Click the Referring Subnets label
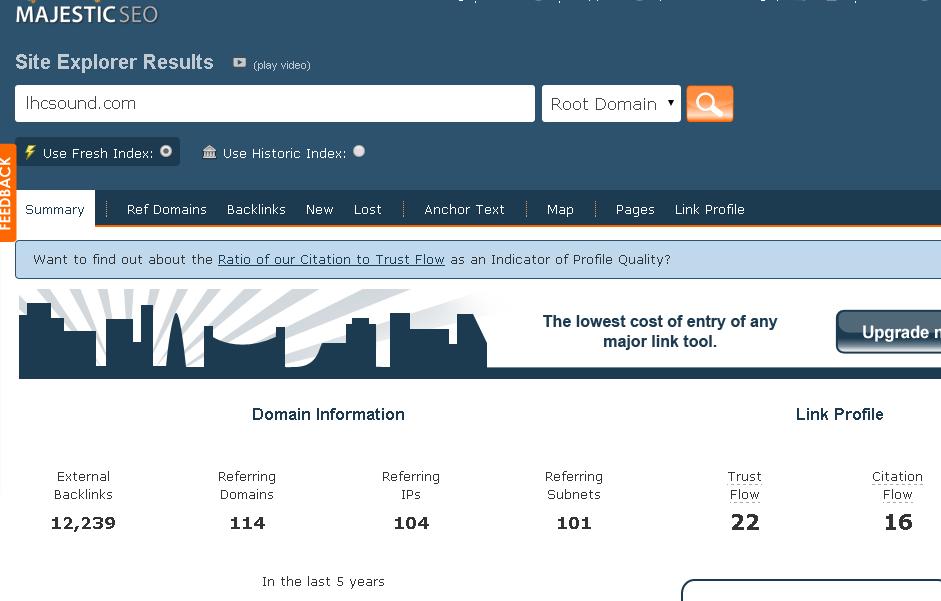941x601 pixels. (x=574, y=485)
